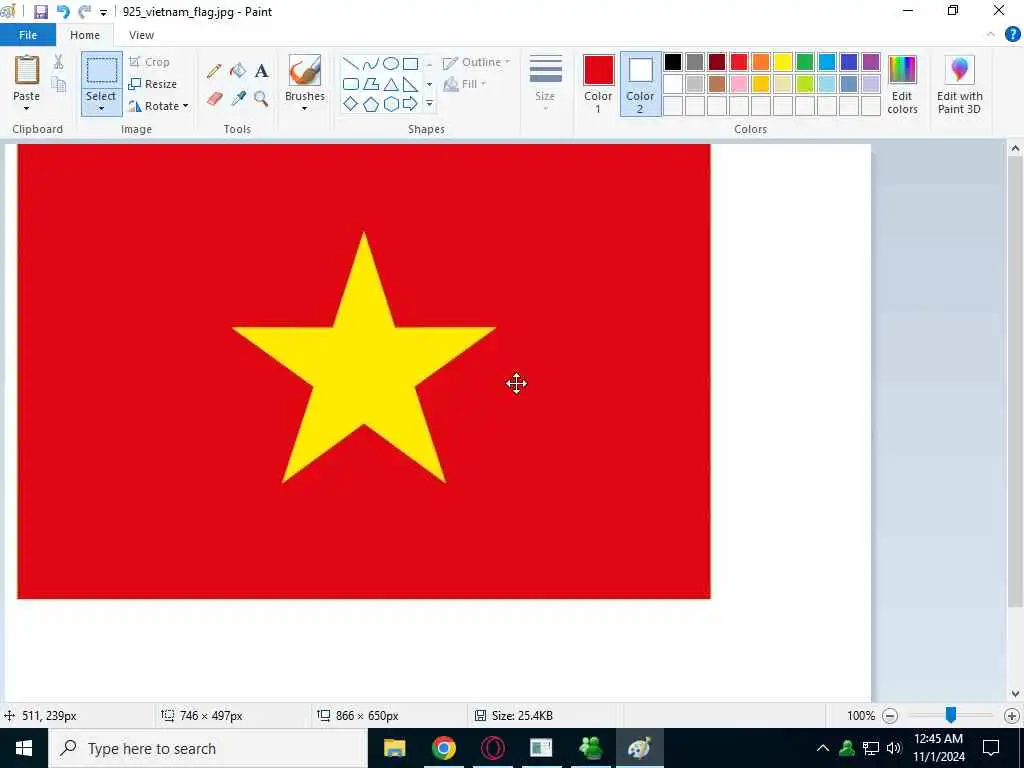The height and width of the screenshot is (768, 1024).
Task: Open the File menu
Action: click(28, 35)
